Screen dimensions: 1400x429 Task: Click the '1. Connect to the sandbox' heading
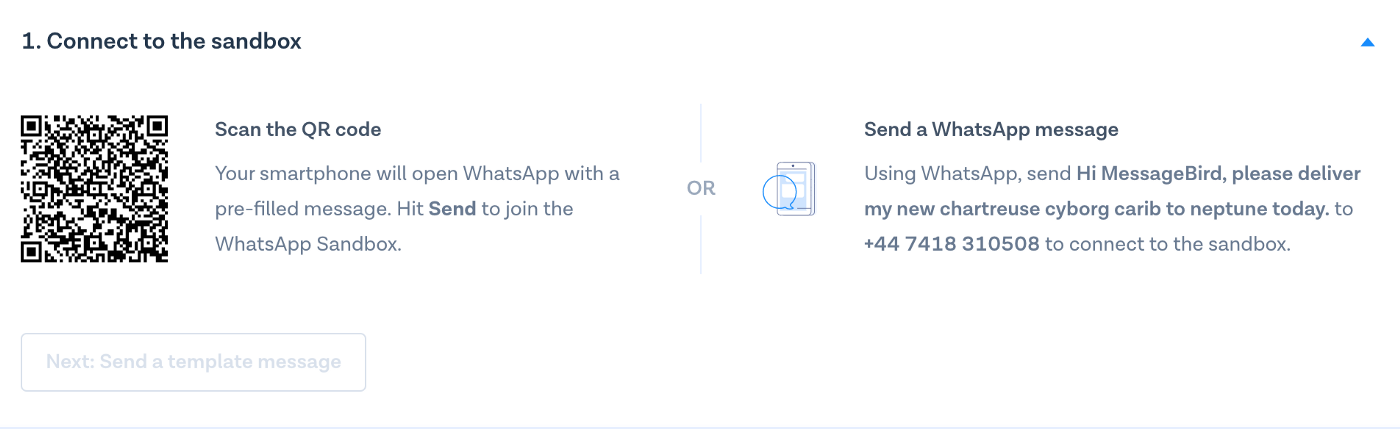point(162,41)
